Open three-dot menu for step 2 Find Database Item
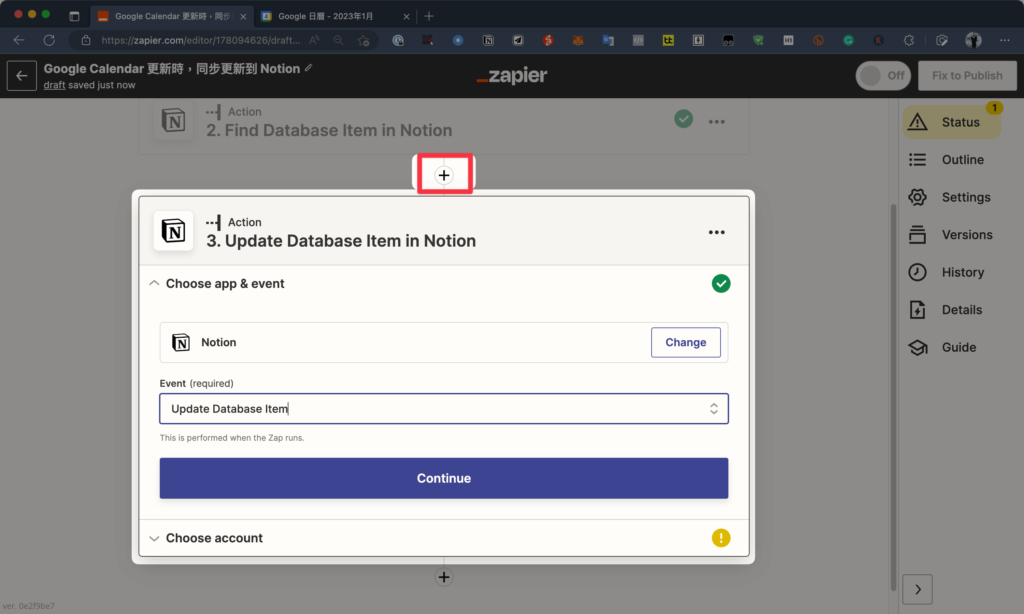The width and height of the screenshot is (1024, 614). point(716,122)
